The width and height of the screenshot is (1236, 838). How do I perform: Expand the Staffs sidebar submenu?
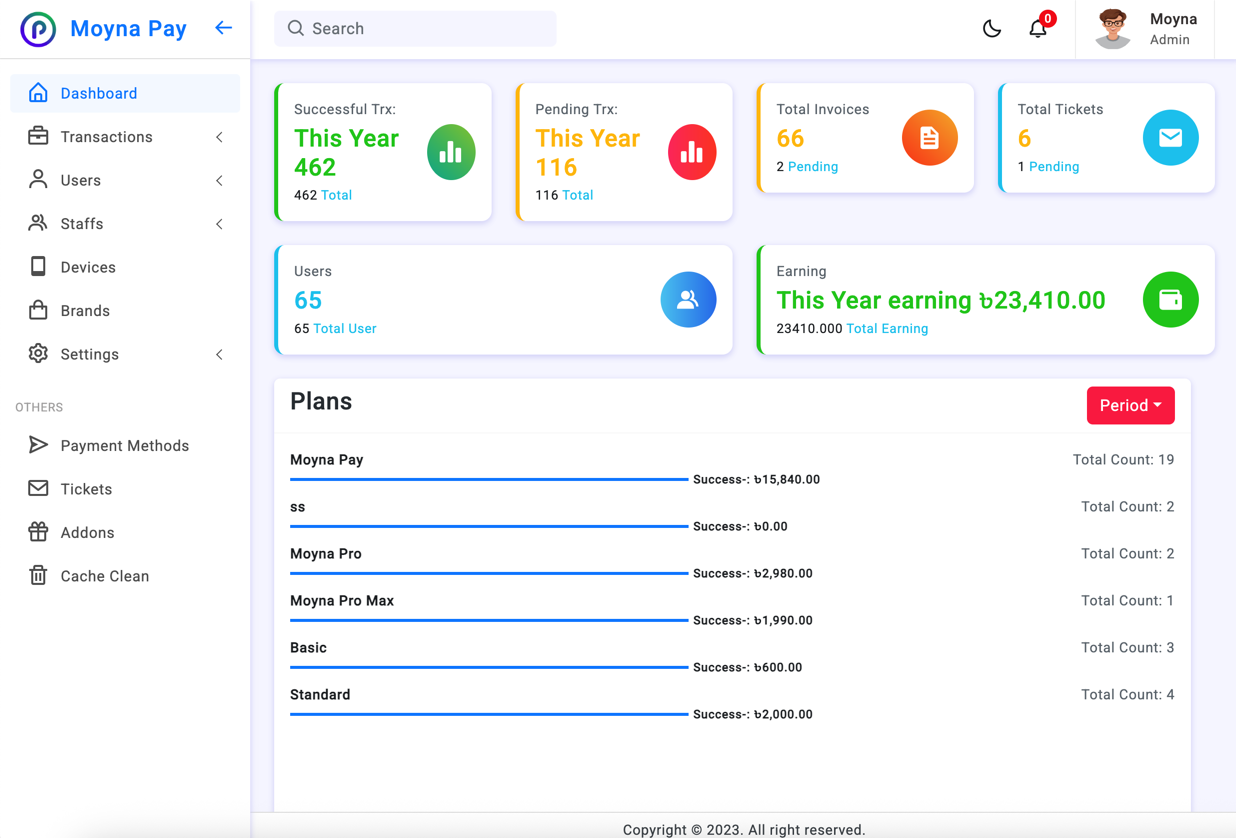tap(125, 224)
